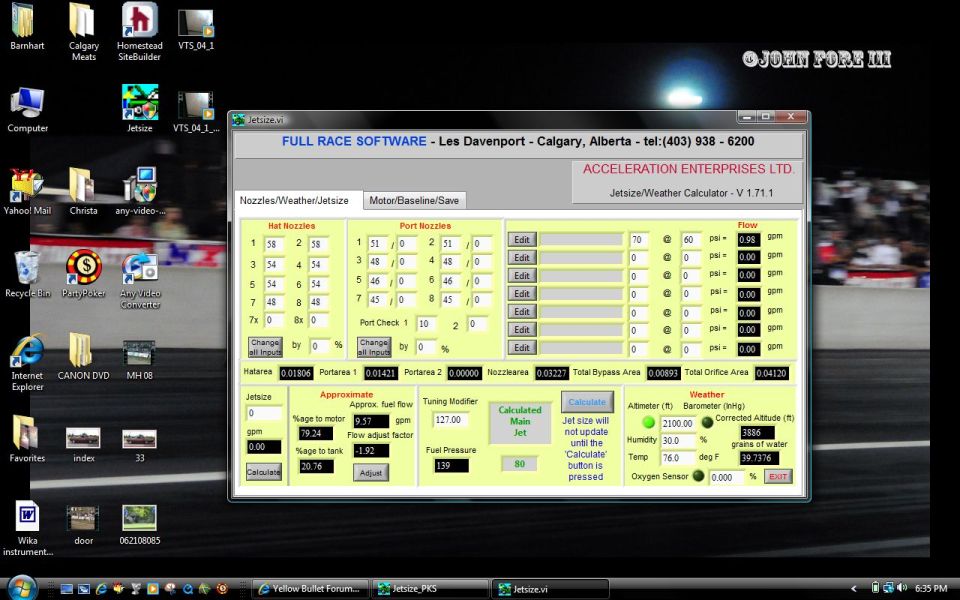Click the Flow adjust factor value -1.92
Image resolution: width=960 pixels, height=600 pixels.
point(371,451)
